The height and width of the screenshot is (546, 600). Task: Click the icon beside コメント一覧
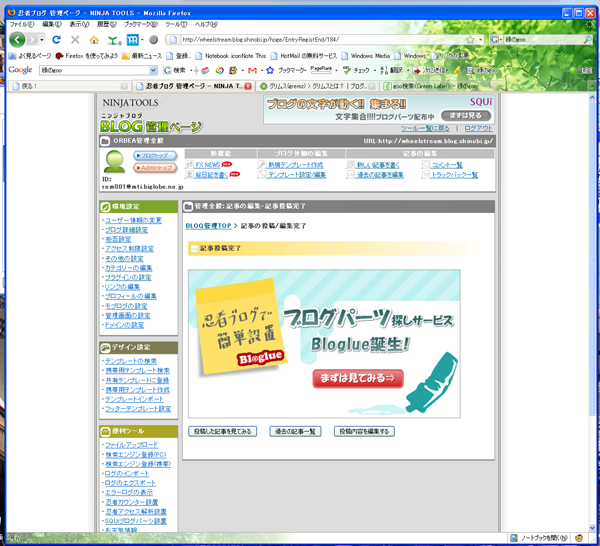tap(426, 165)
